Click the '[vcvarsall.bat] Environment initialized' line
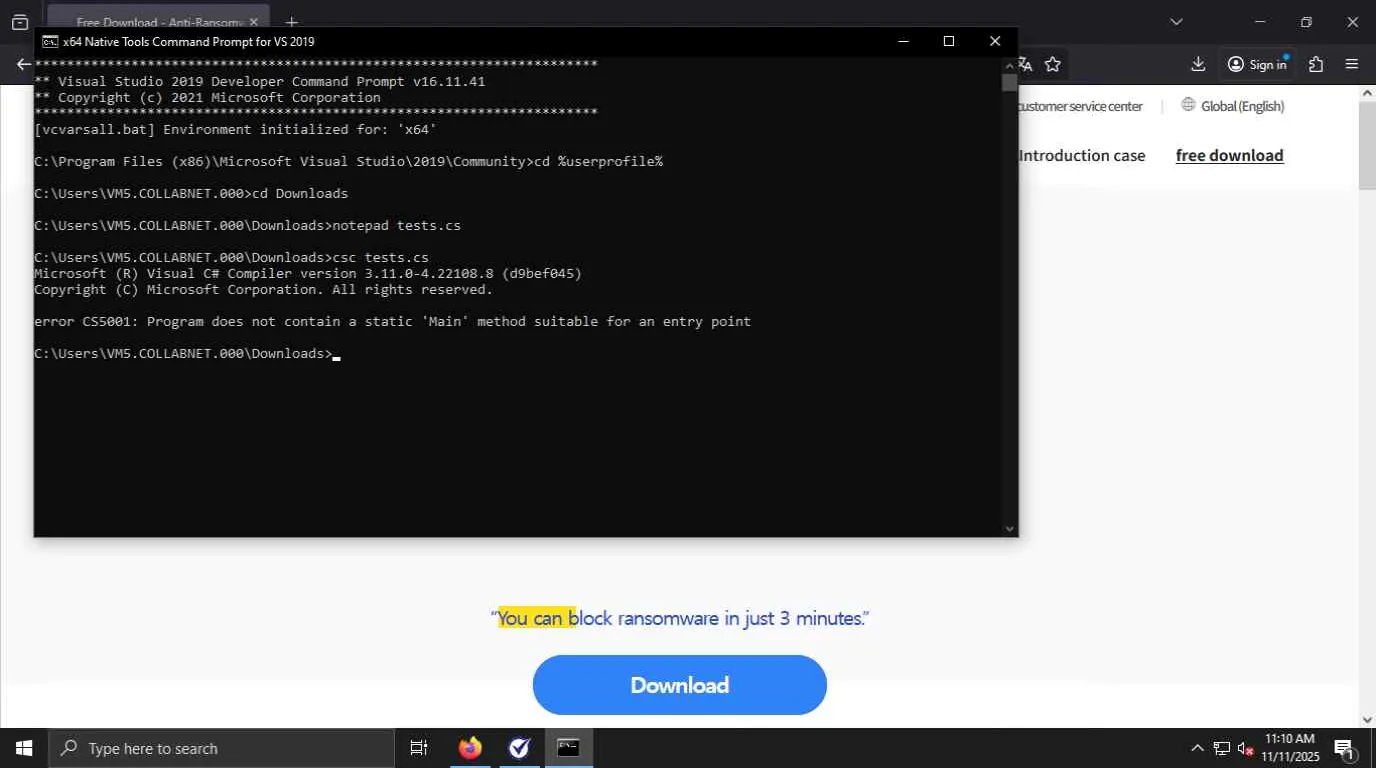Image resolution: width=1376 pixels, height=768 pixels. pyautogui.click(x=235, y=129)
